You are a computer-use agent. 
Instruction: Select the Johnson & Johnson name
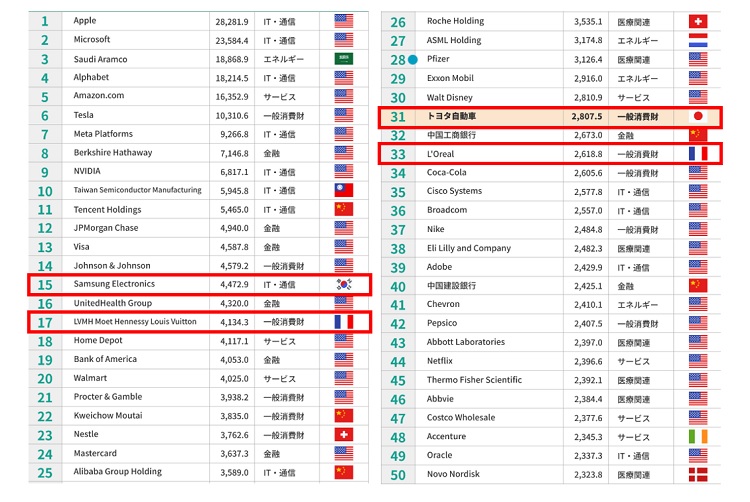112,265
